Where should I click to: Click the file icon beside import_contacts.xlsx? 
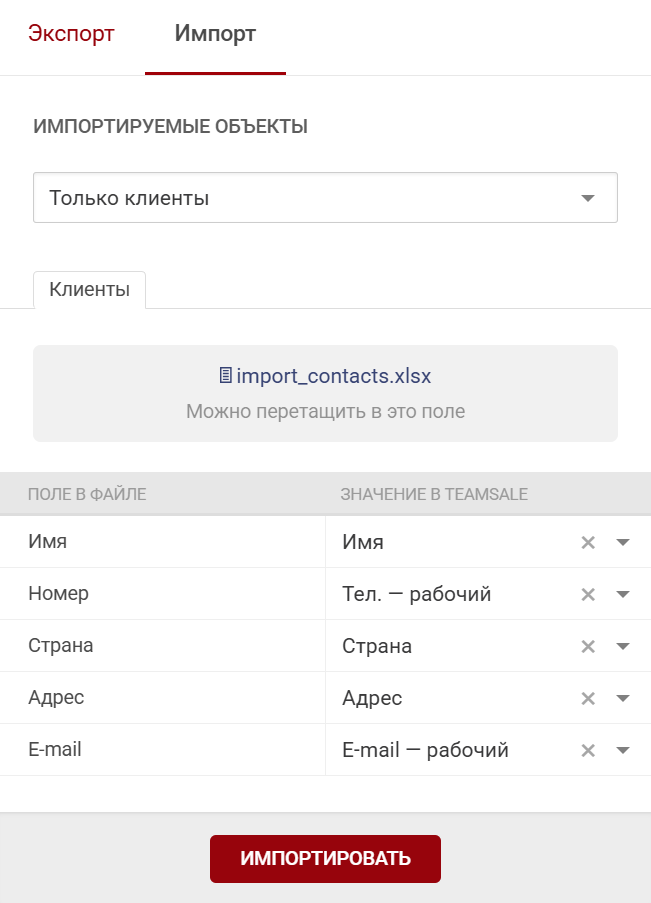(226, 375)
